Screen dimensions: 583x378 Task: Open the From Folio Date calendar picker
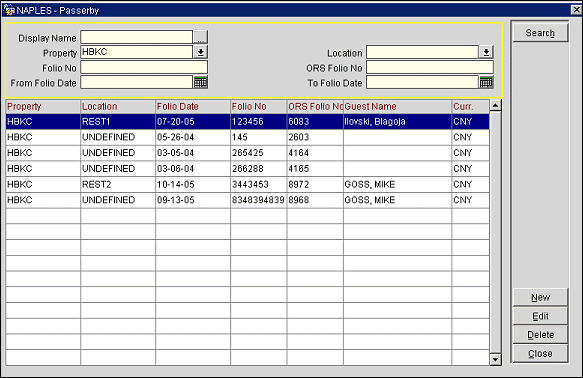(x=200, y=83)
